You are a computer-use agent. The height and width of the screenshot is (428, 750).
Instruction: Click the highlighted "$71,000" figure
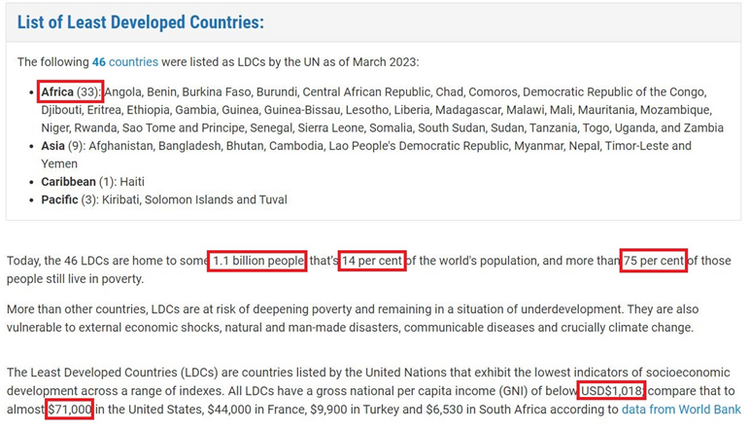coord(70,410)
